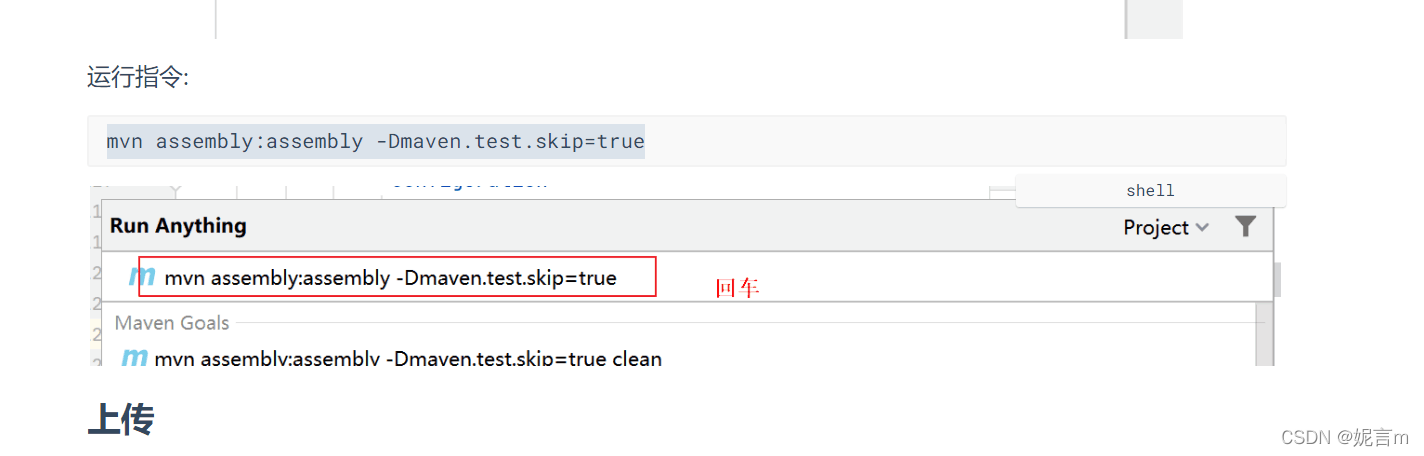Viewport: 1424px width, 456px height.
Task: Click the editor scrollbar right of popup
Action: (1277, 280)
